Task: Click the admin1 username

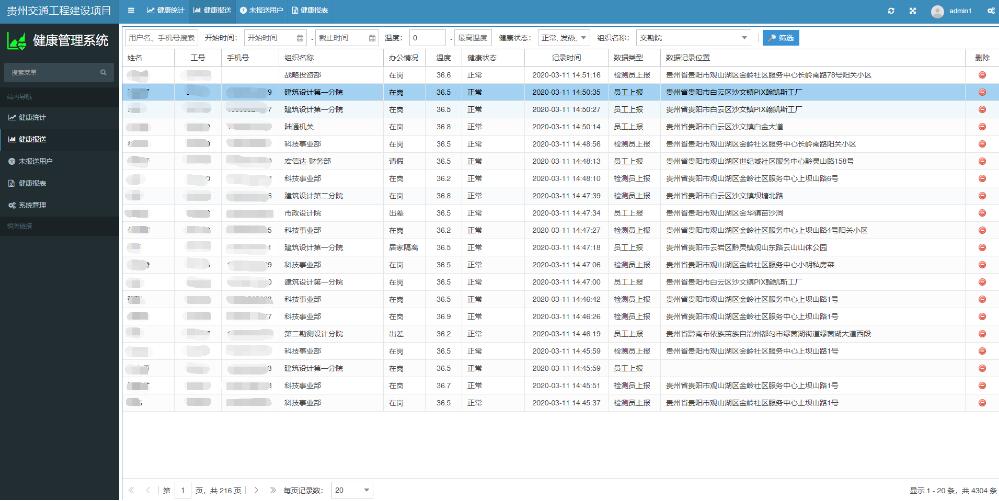Action: pos(960,11)
